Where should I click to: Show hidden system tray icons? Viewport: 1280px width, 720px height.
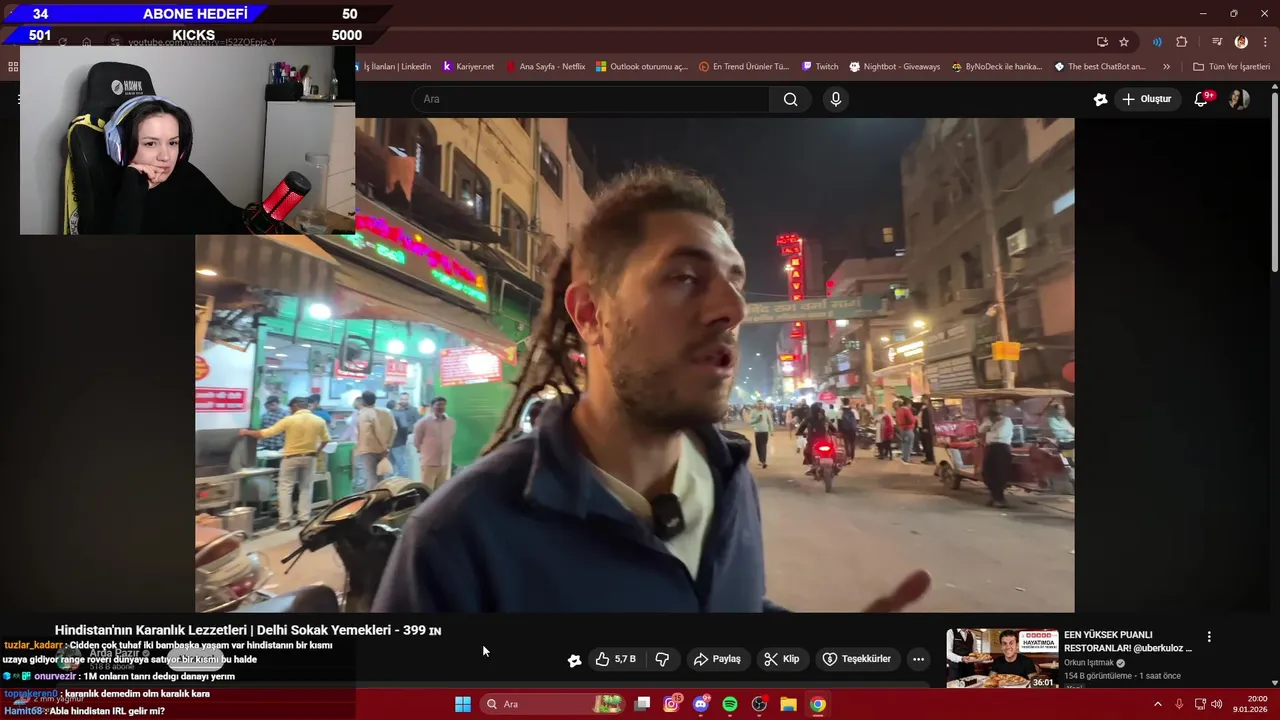pyautogui.click(x=1158, y=704)
